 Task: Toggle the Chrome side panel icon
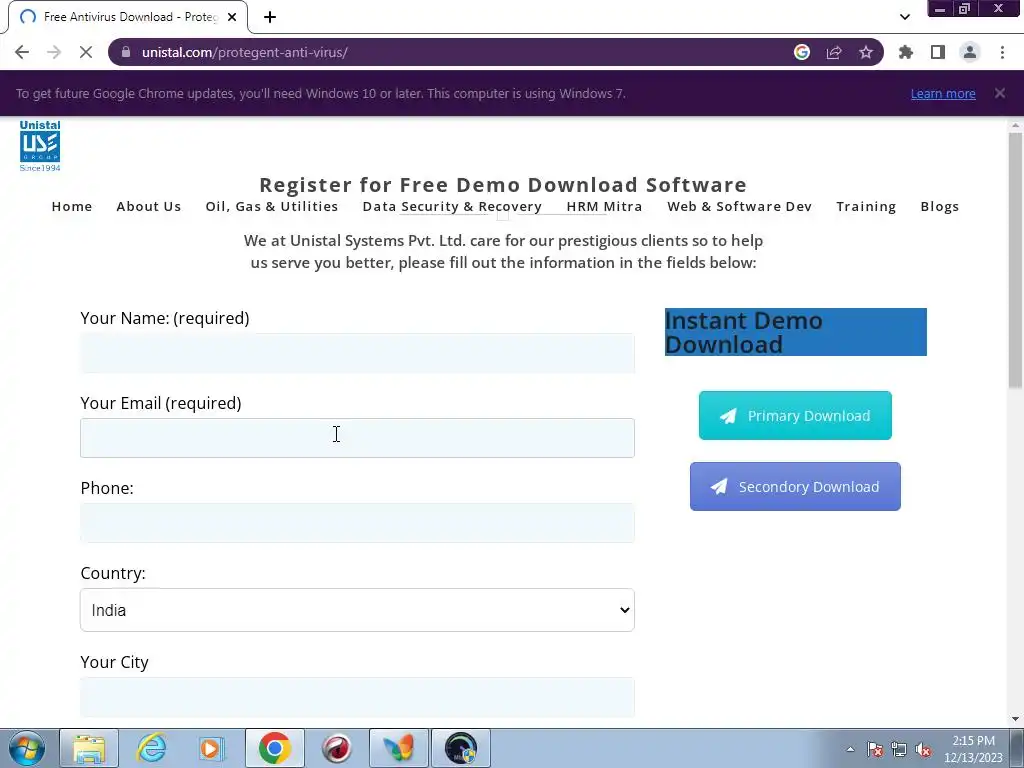(x=938, y=52)
